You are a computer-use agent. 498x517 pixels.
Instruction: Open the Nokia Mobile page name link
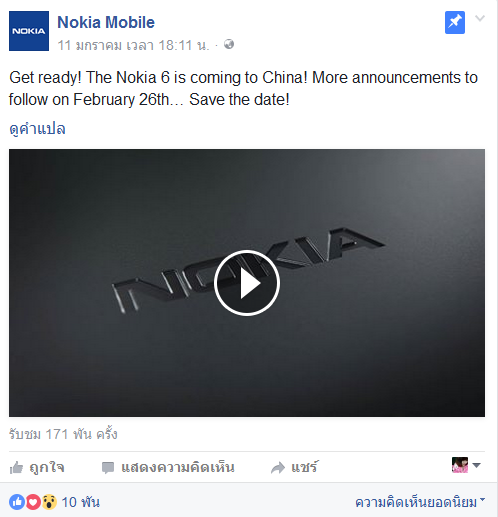click(x=106, y=22)
